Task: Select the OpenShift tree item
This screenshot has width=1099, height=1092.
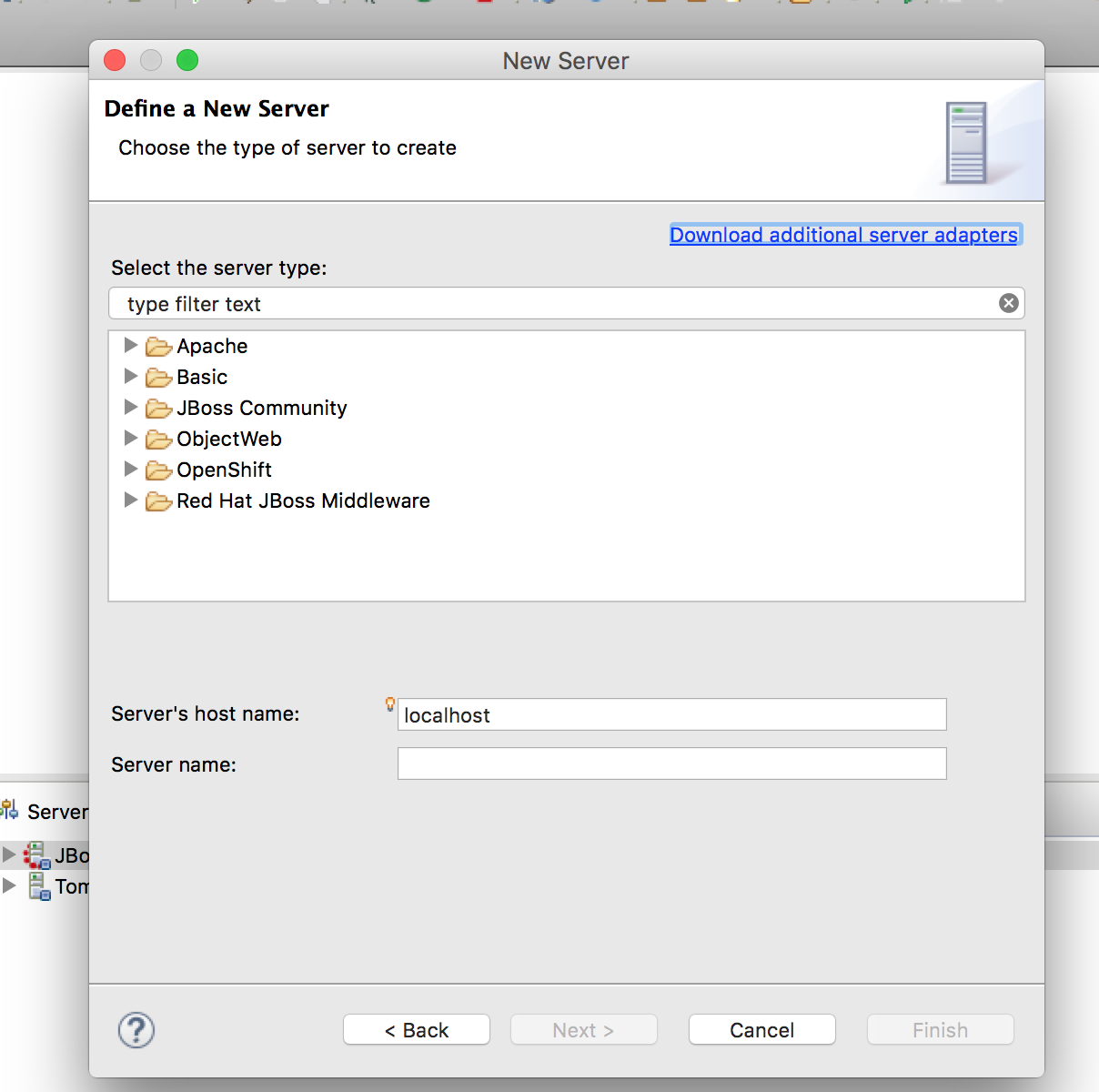Action: 224,470
